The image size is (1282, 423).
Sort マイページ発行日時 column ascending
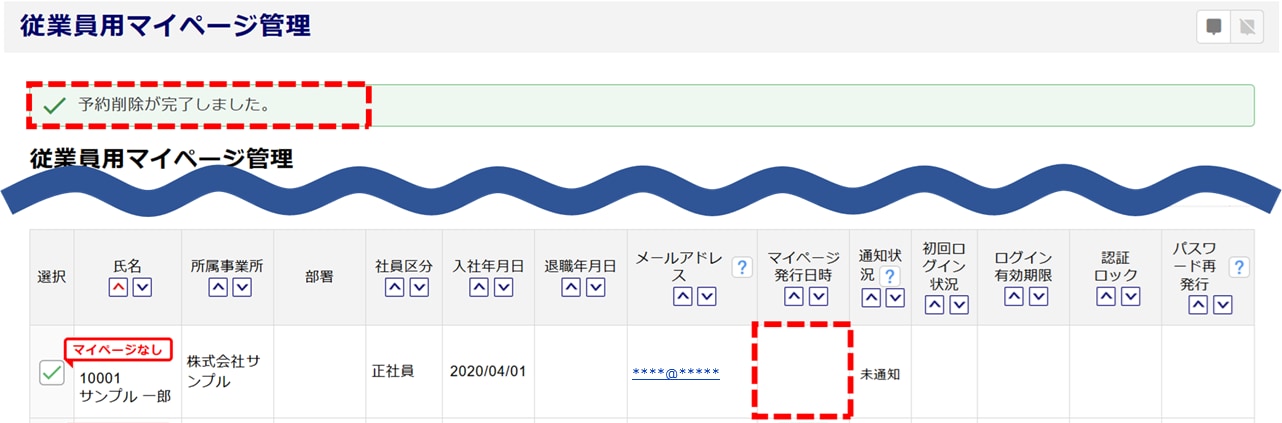[794, 296]
